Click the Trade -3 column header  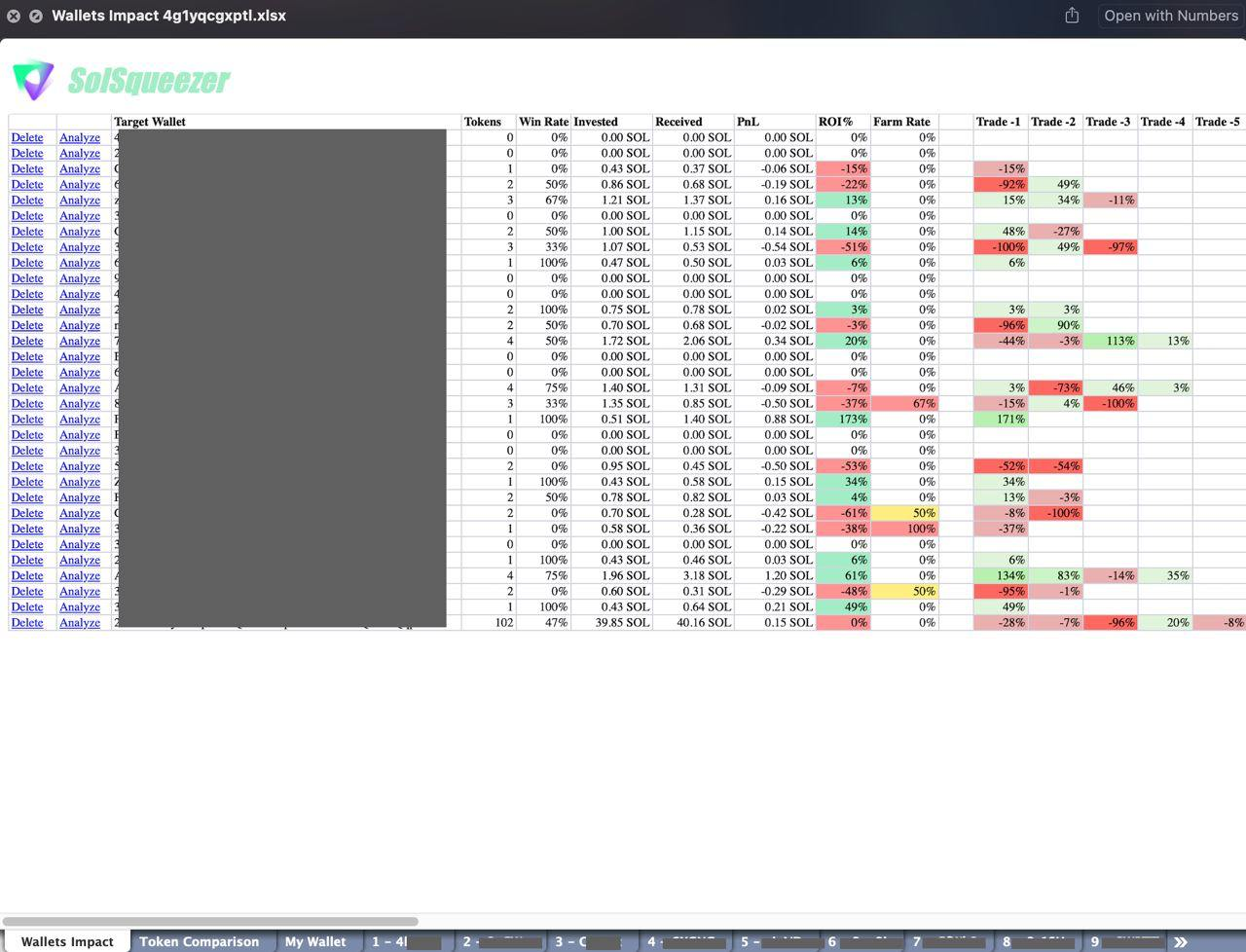[x=1109, y=122]
